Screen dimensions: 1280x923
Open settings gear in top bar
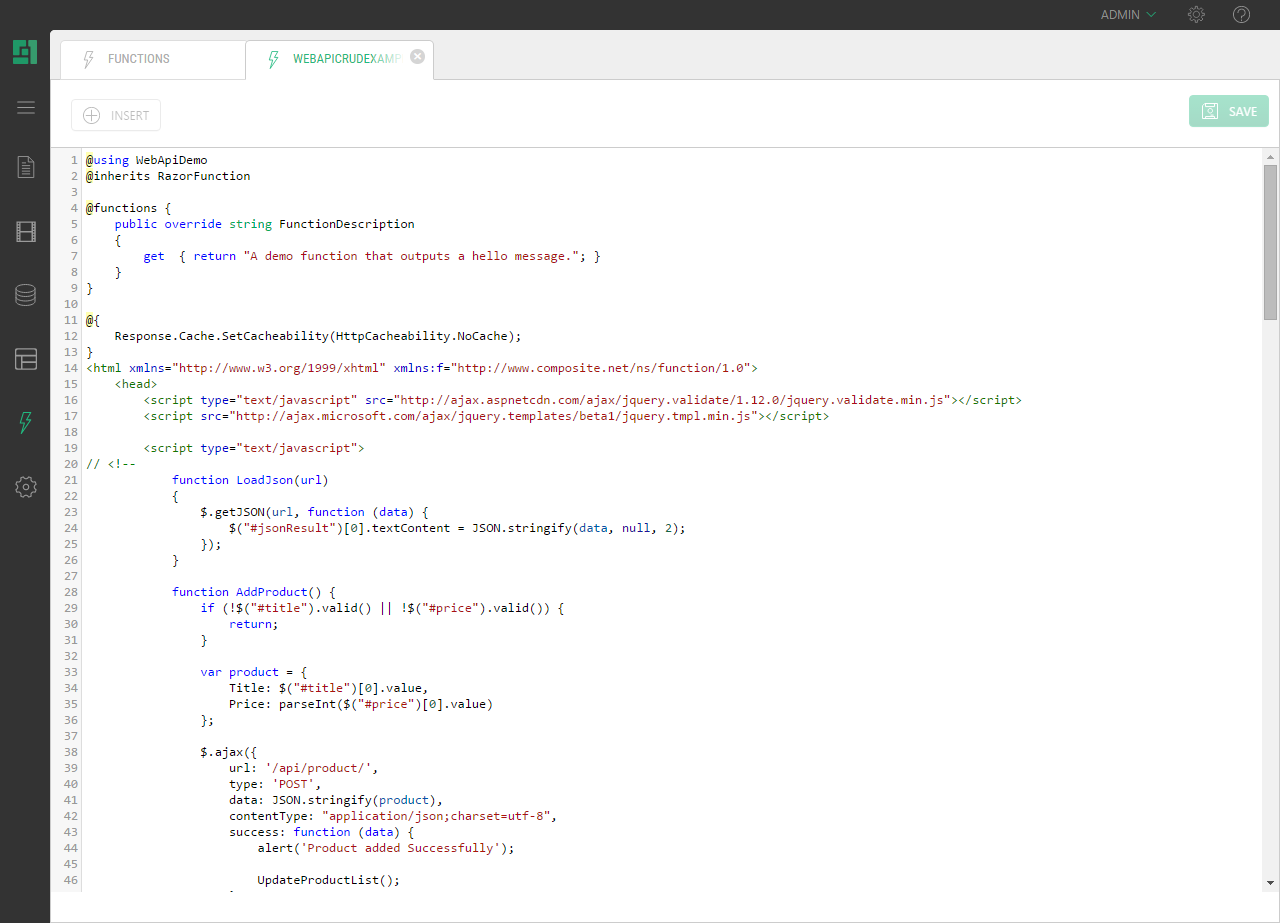(1196, 15)
